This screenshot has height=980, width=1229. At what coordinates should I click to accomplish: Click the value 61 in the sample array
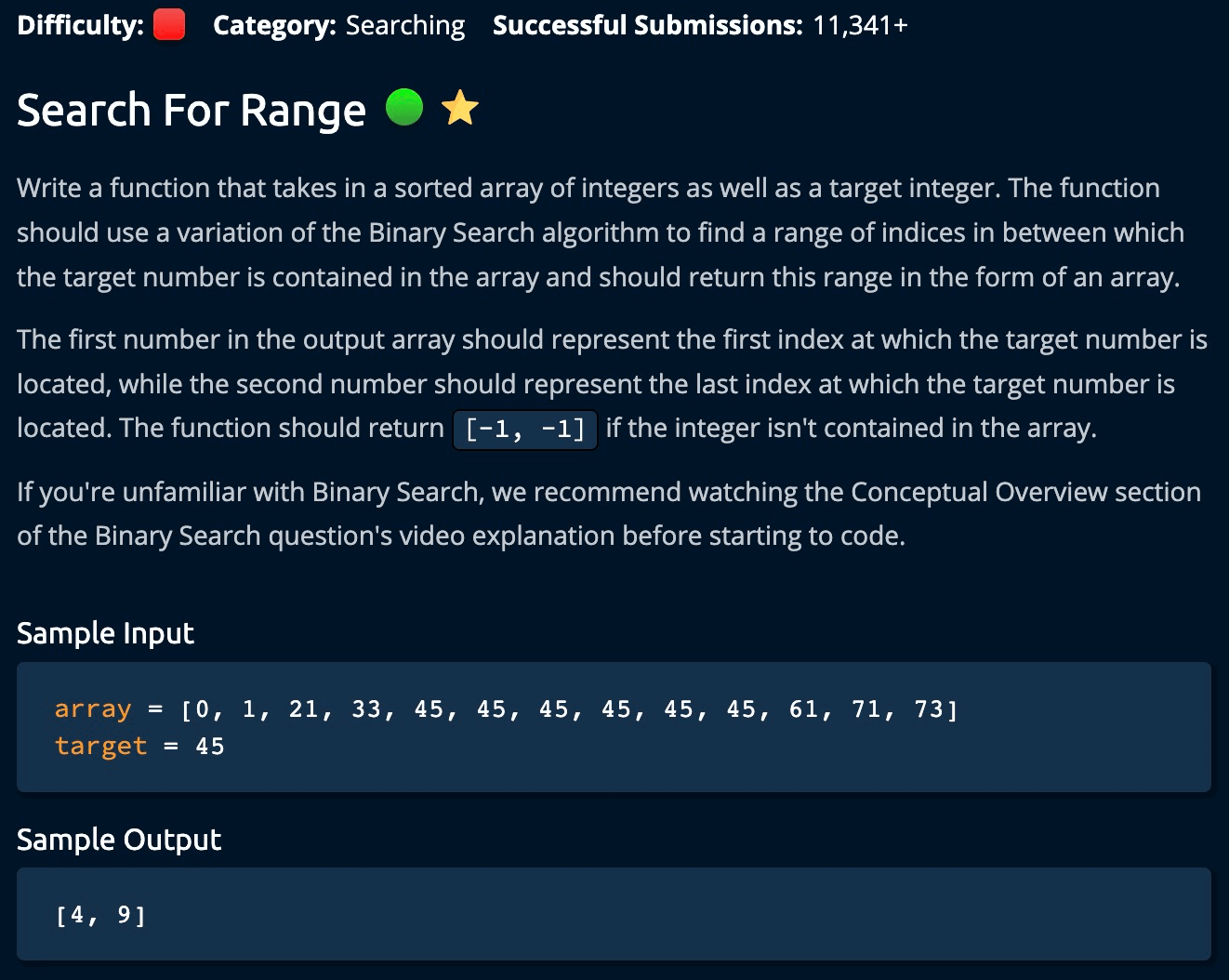click(x=804, y=709)
